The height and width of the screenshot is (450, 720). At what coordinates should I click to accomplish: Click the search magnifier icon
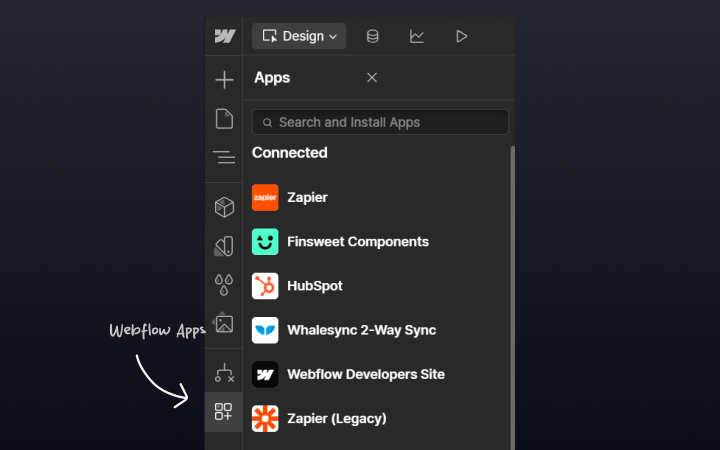267,123
